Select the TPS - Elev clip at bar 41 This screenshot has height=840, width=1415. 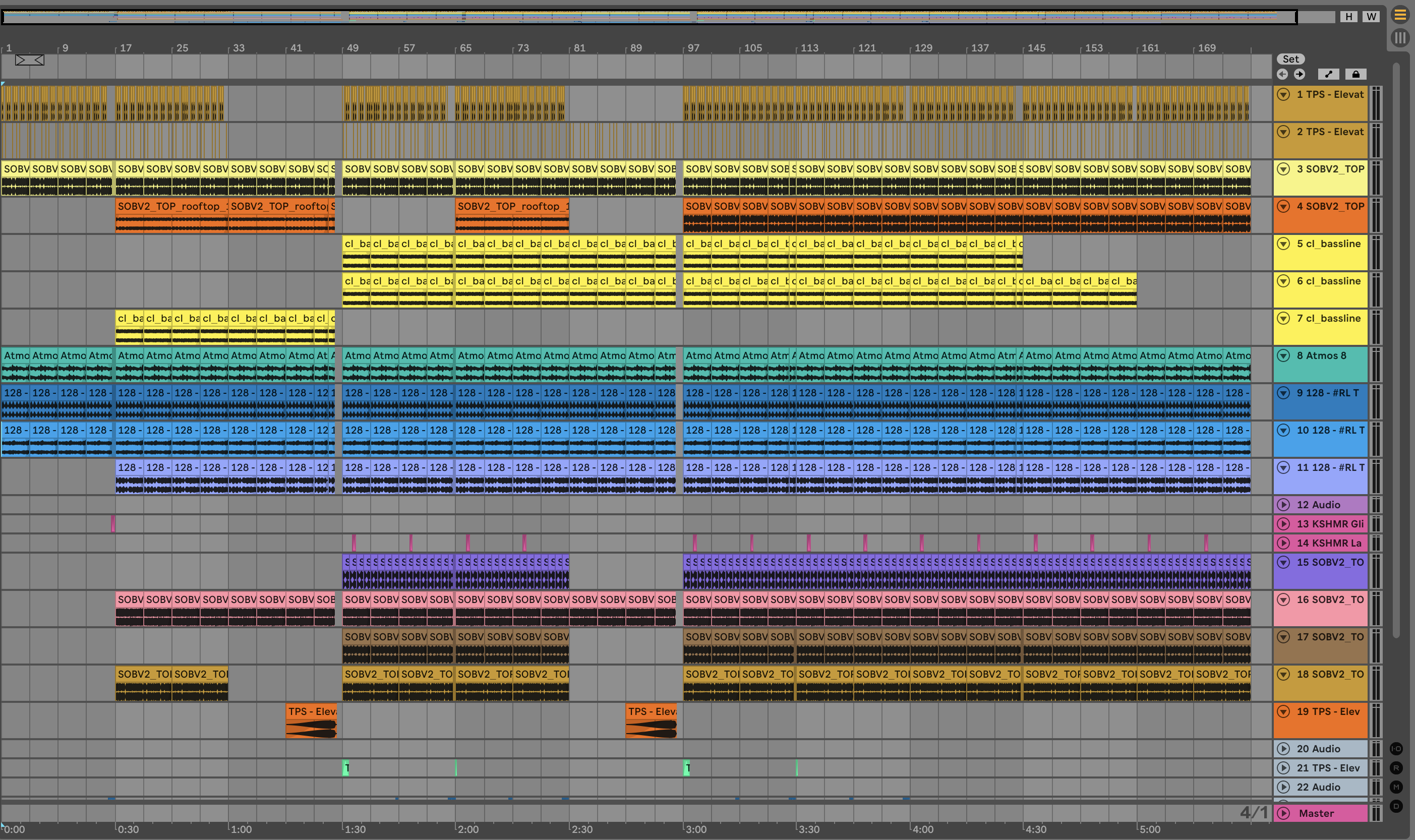[311, 721]
